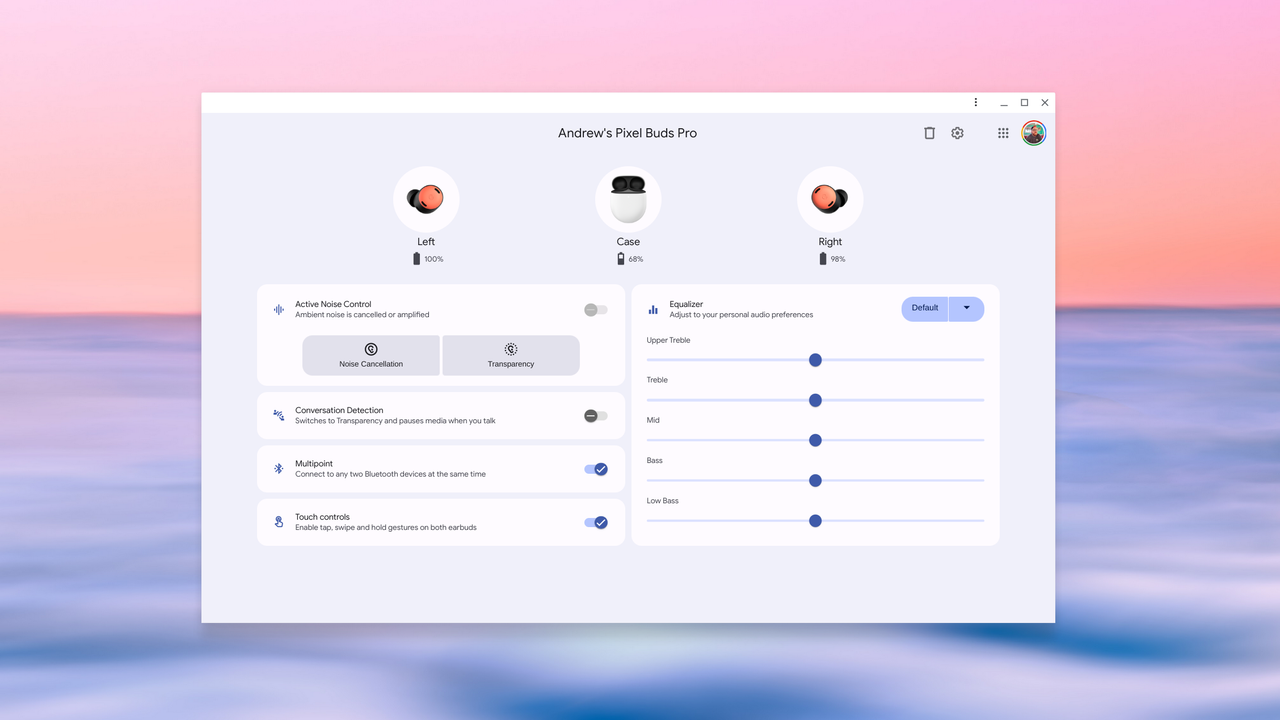Click the Active Noise Control waveform icon
The width and height of the screenshot is (1280, 720).
(279, 310)
